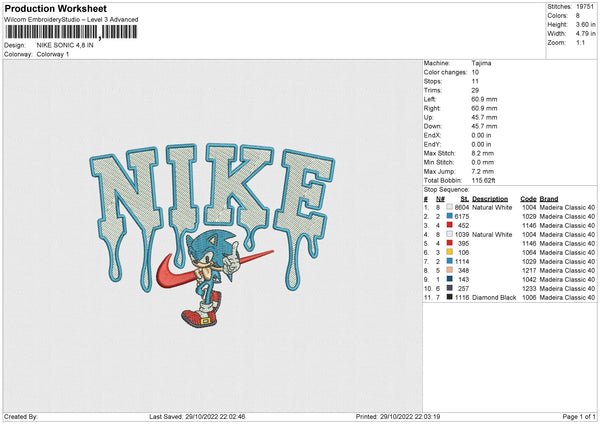The width and height of the screenshot is (600, 424).
Task: Pick the navy swatch beside stitch count 143
Action: pos(449,279)
